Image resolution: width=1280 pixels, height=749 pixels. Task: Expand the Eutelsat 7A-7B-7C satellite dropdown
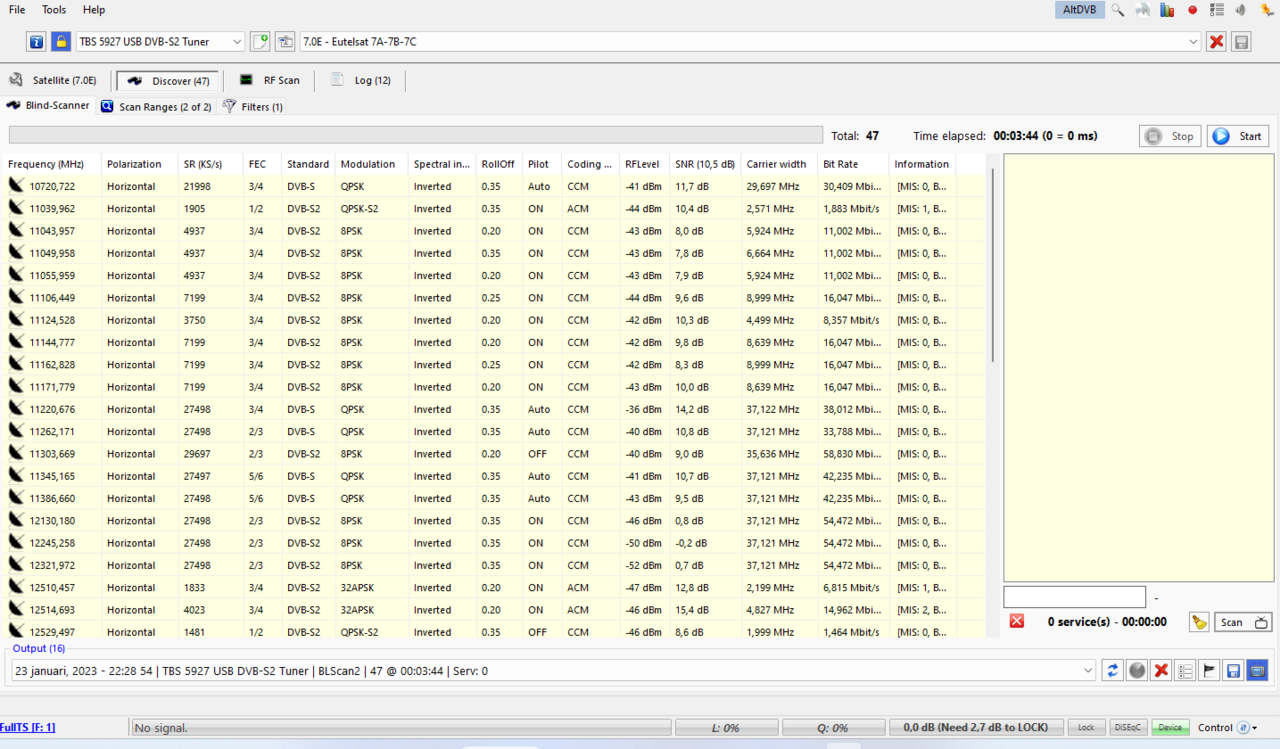pos(1193,41)
